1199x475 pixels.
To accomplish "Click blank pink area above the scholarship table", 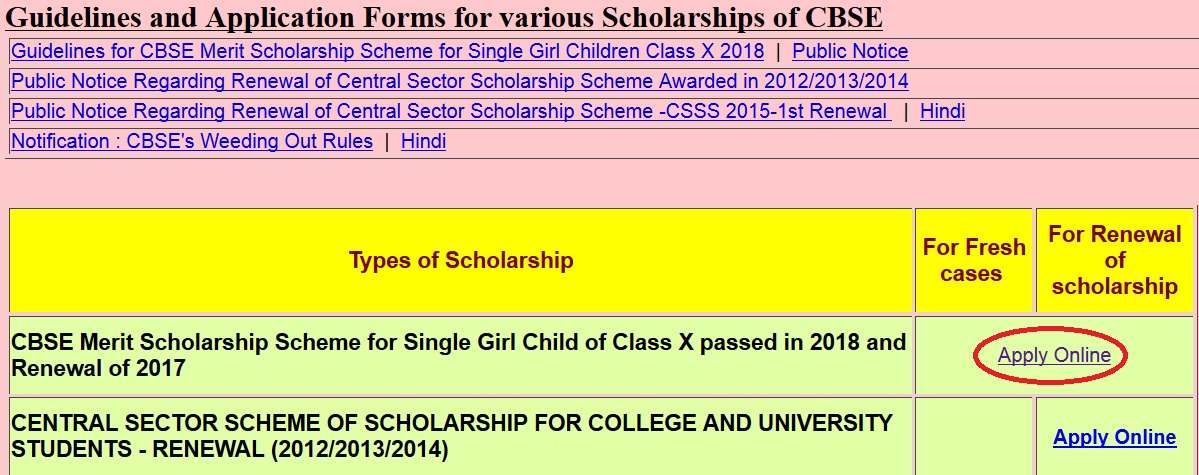I will pos(600,183).
